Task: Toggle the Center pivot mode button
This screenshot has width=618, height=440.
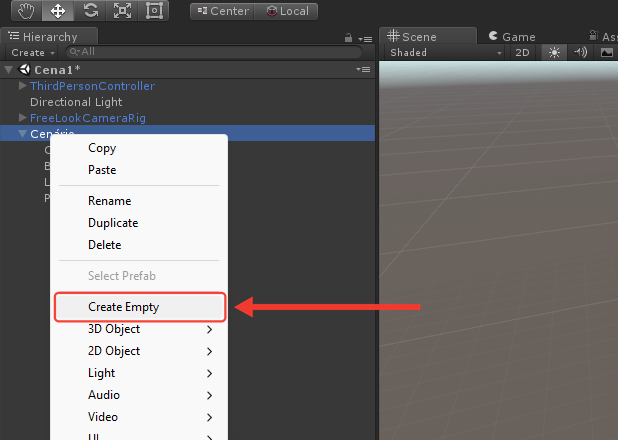Action: coord(223,11)
